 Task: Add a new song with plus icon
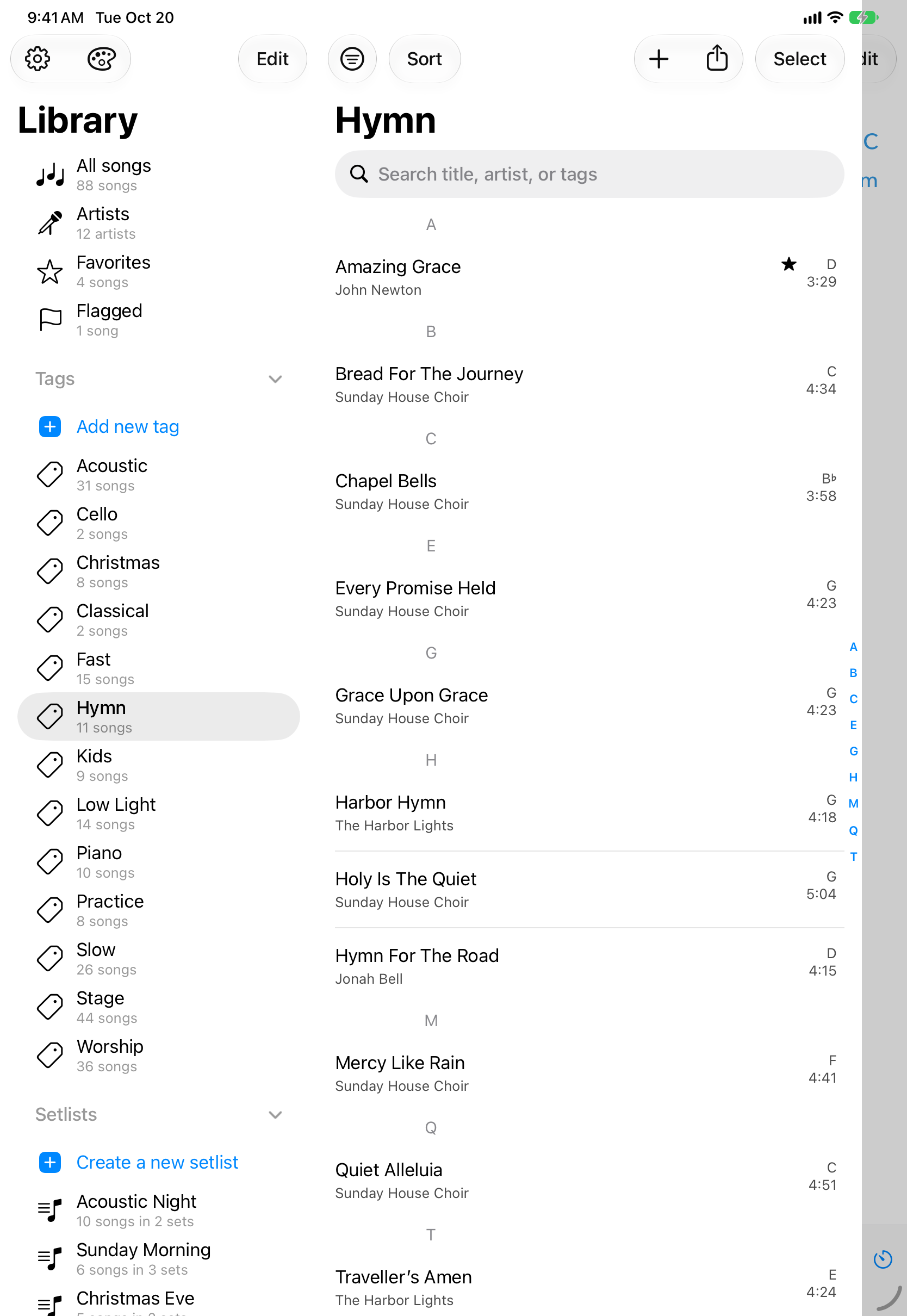click(x=659, y=59)
